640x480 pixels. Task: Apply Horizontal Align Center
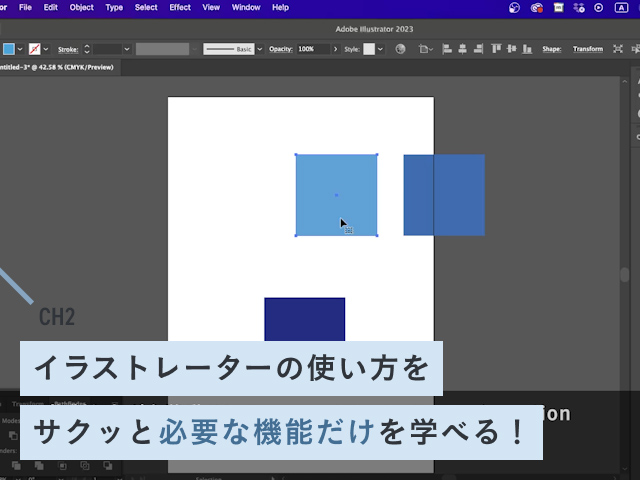[x=462, y=49]
